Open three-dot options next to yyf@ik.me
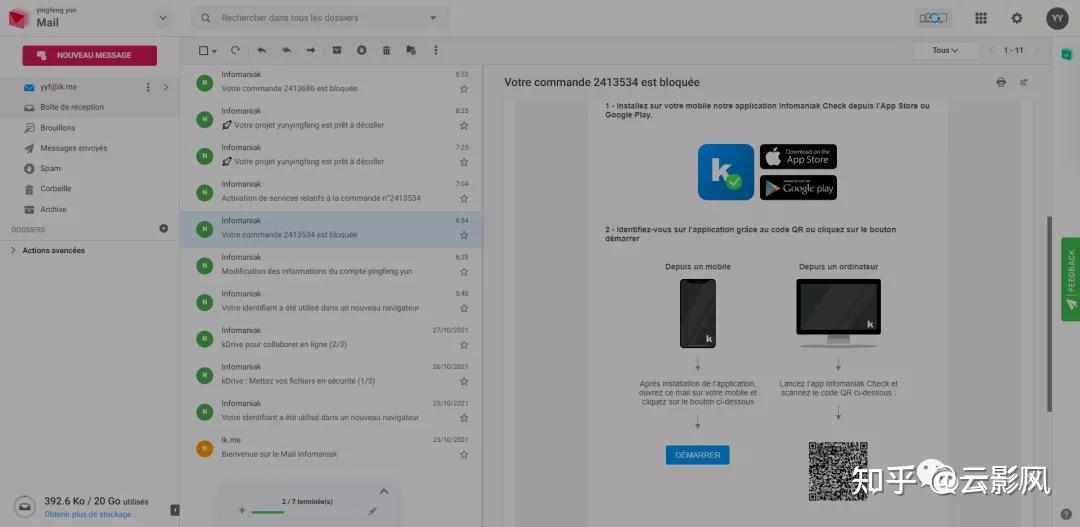This screenshot has width=1080, height=527. click(x=147, y=87)
